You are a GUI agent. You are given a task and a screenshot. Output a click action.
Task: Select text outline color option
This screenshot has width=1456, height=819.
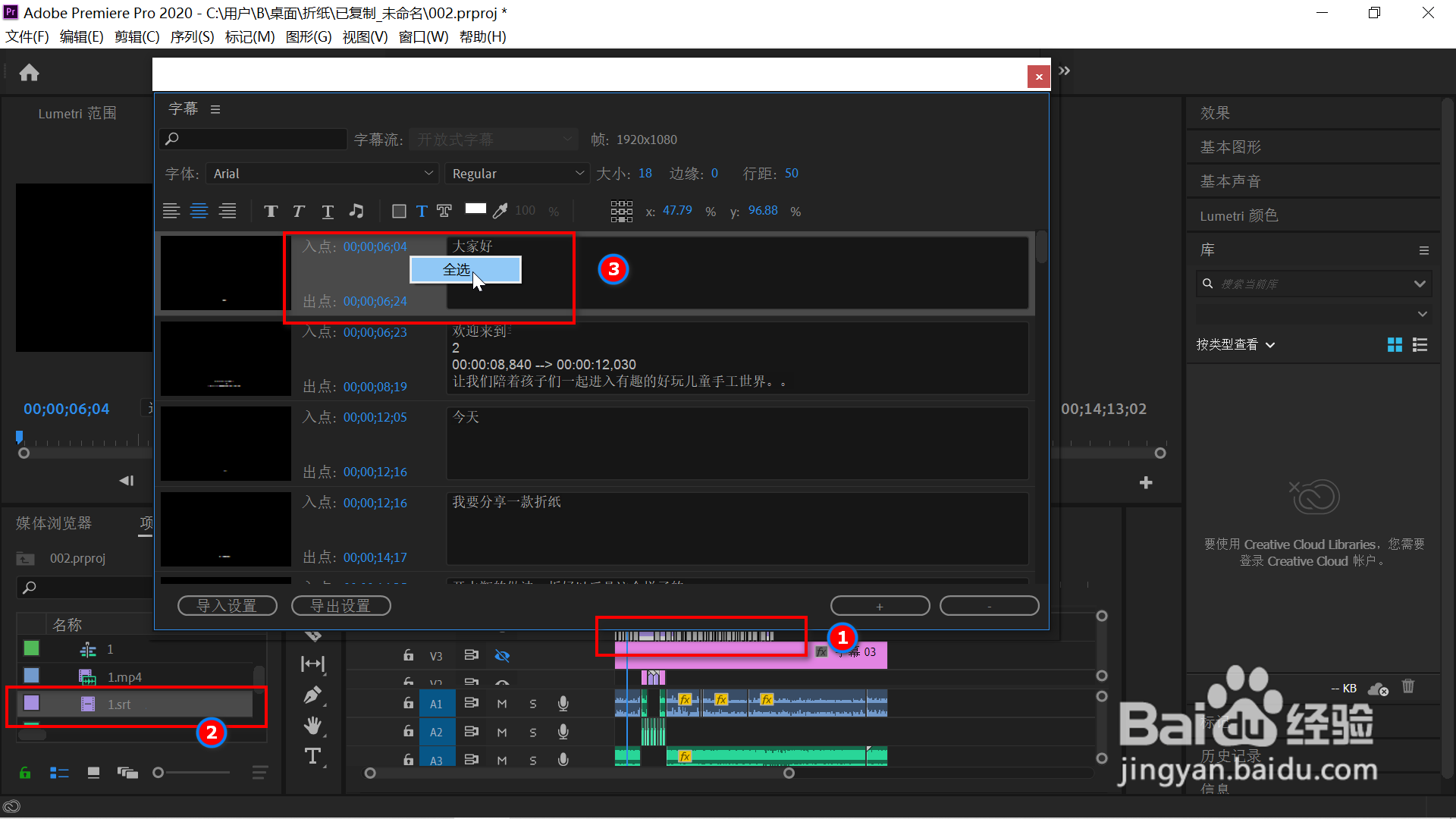(444, 211)
